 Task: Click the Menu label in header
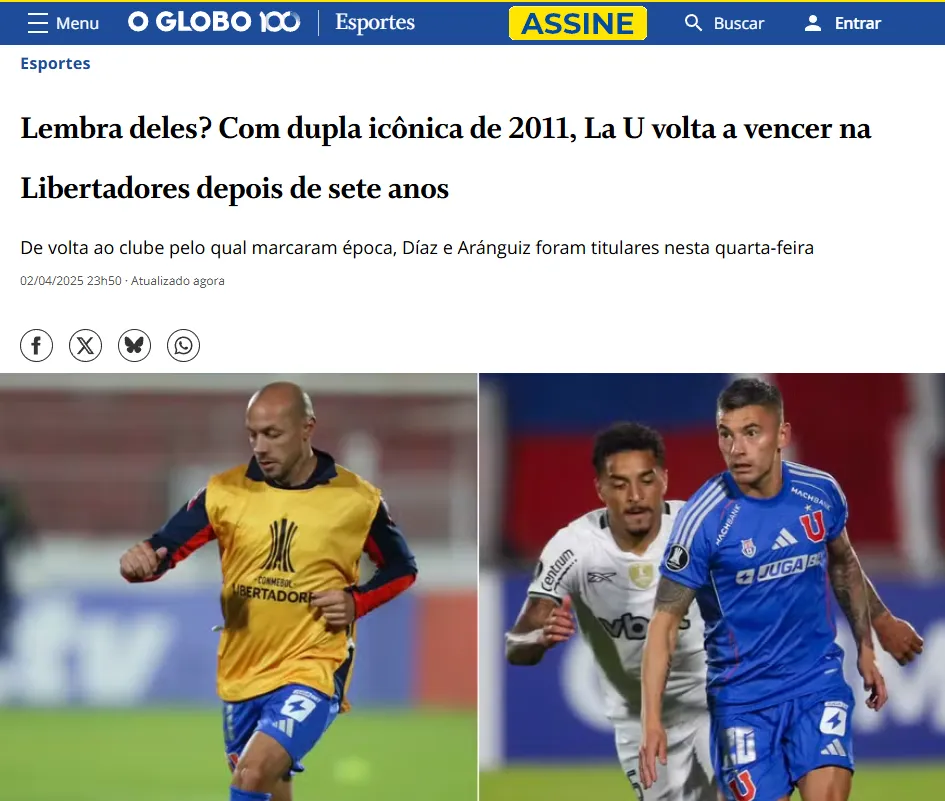pyautogui.click(x=77, y=23)
